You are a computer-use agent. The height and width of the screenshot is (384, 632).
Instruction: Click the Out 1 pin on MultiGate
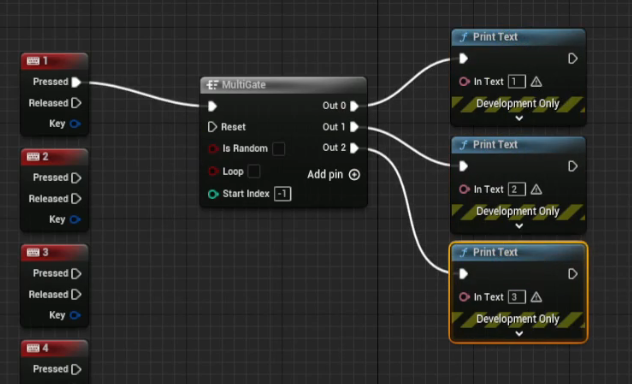[354, 127]
